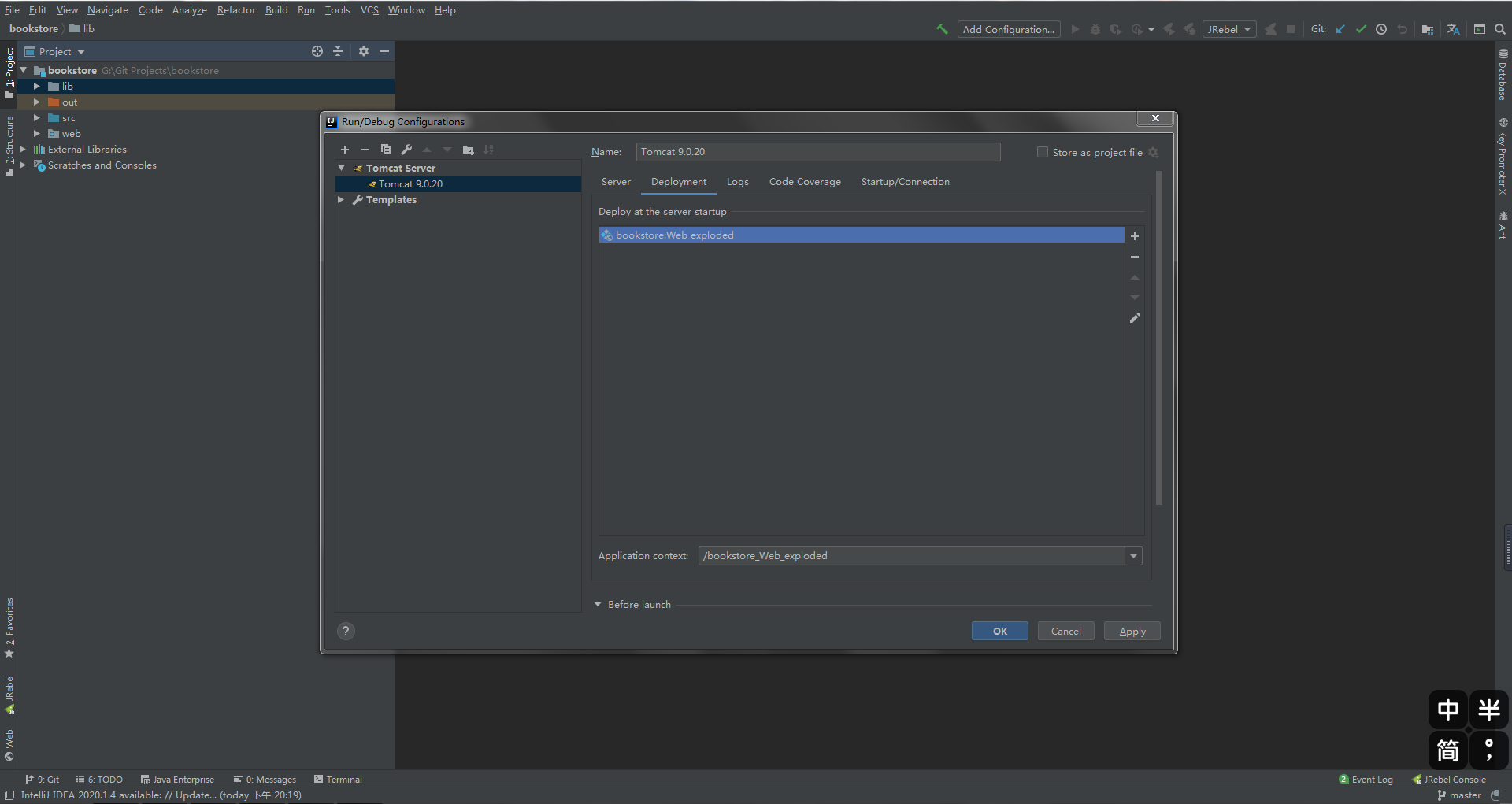Open the VCS menu

click(x=369, y=10)
